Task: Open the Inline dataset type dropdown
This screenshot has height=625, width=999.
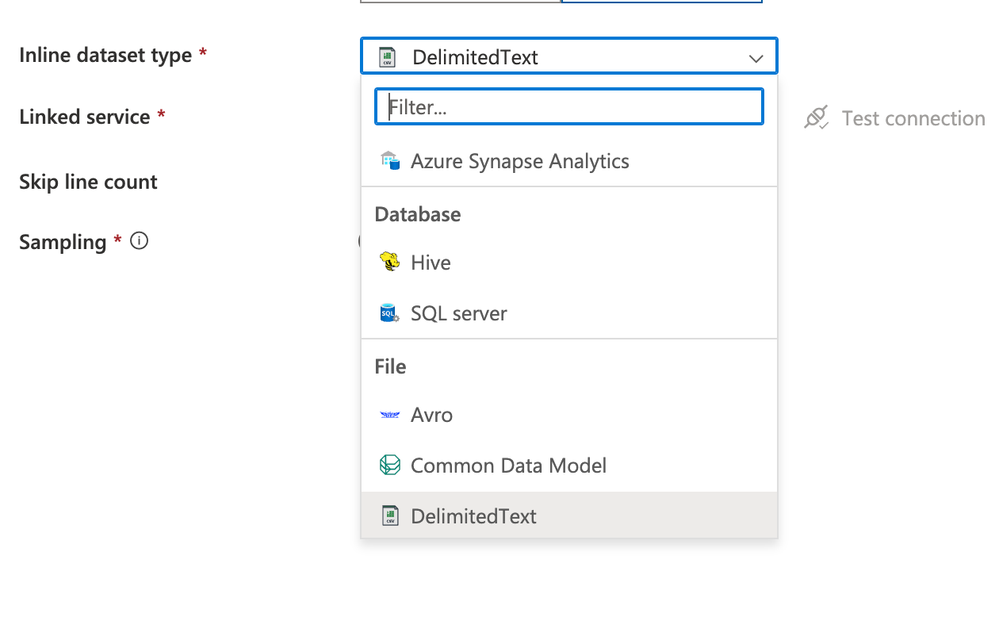Action: (x=568, y=57)
